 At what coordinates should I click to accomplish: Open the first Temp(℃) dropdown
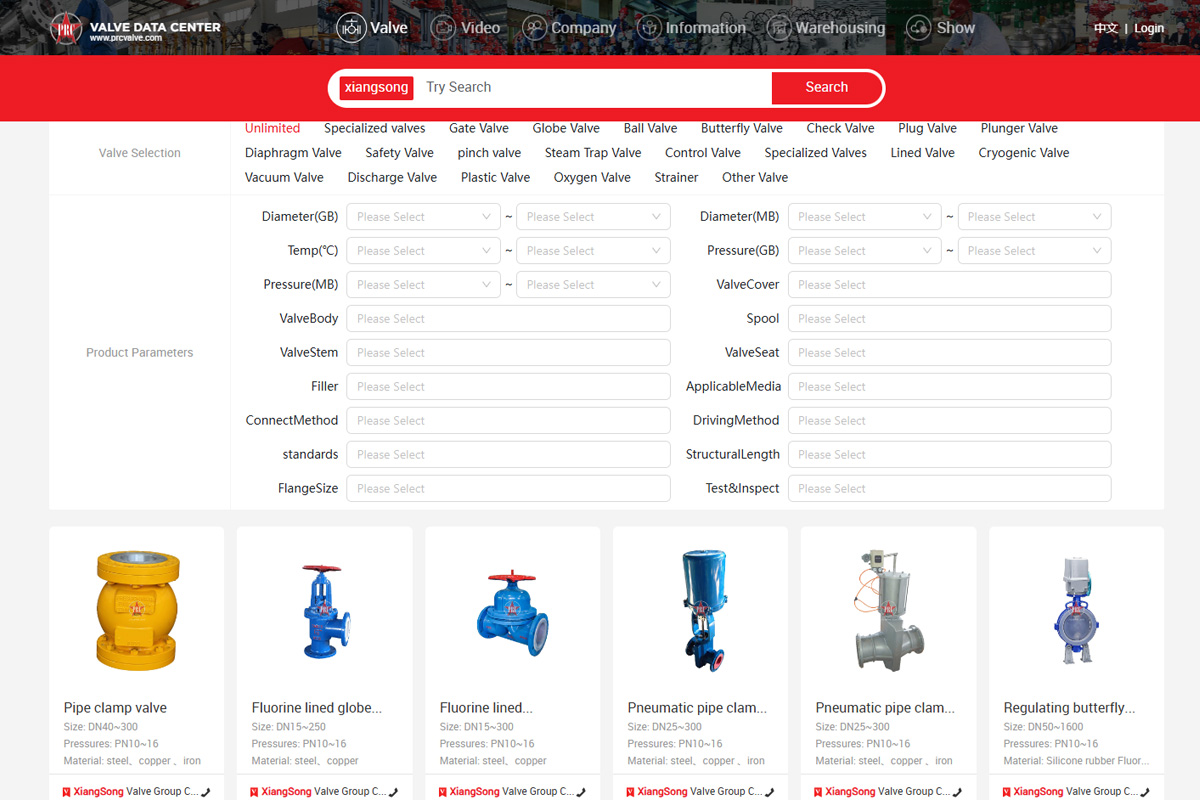[x=423, y=251]
